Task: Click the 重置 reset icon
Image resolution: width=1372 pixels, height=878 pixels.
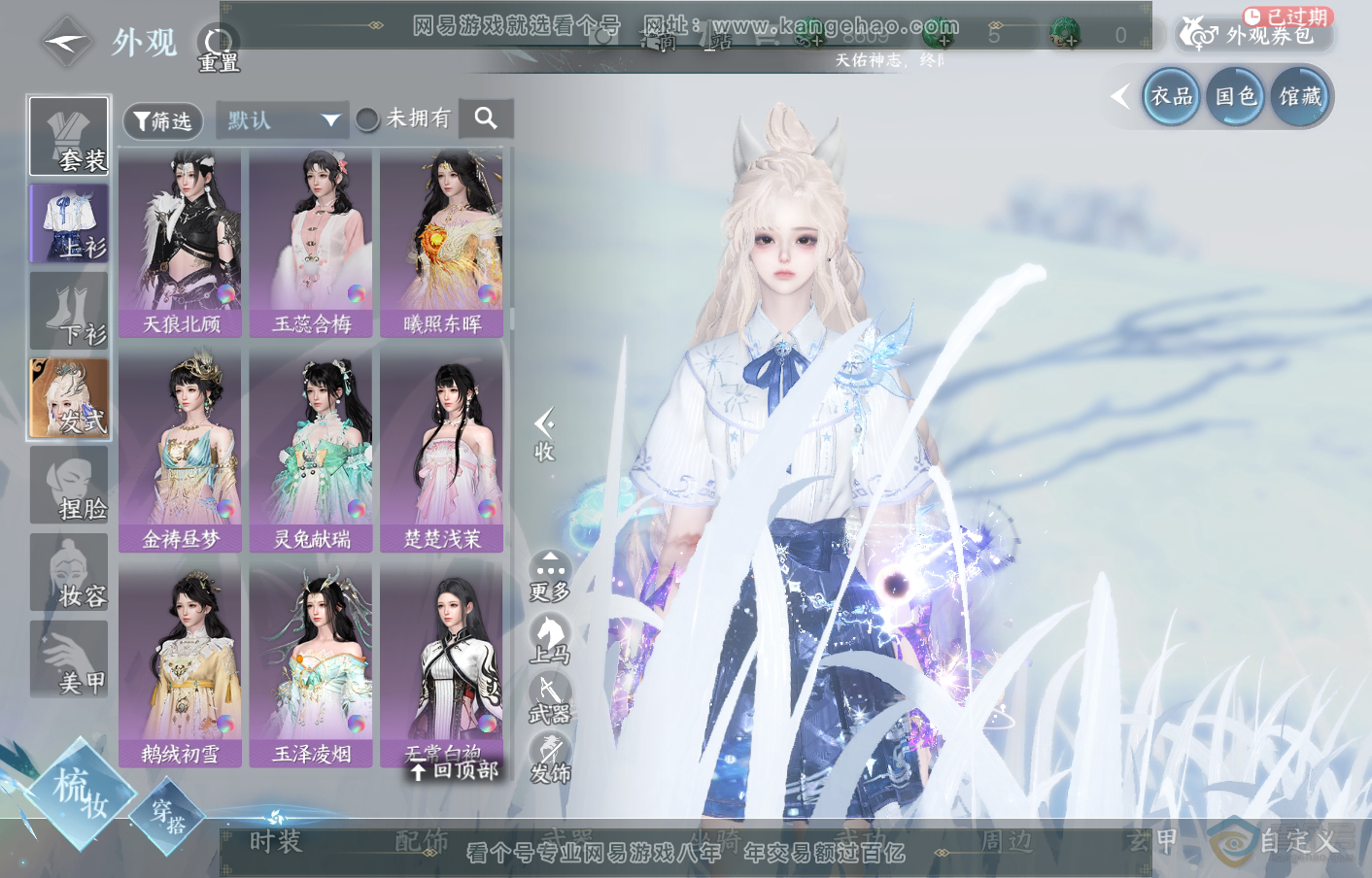Action: point(219,48)
